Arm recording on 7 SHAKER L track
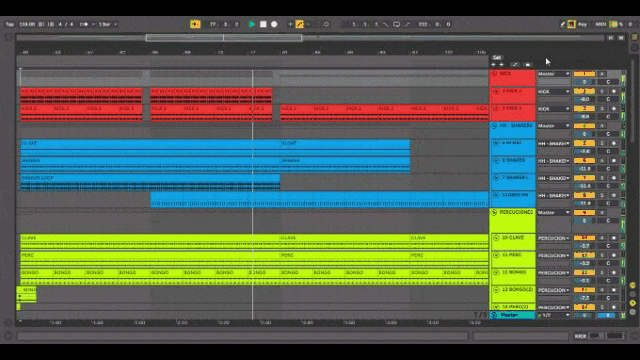 click(x=614, y=178)
